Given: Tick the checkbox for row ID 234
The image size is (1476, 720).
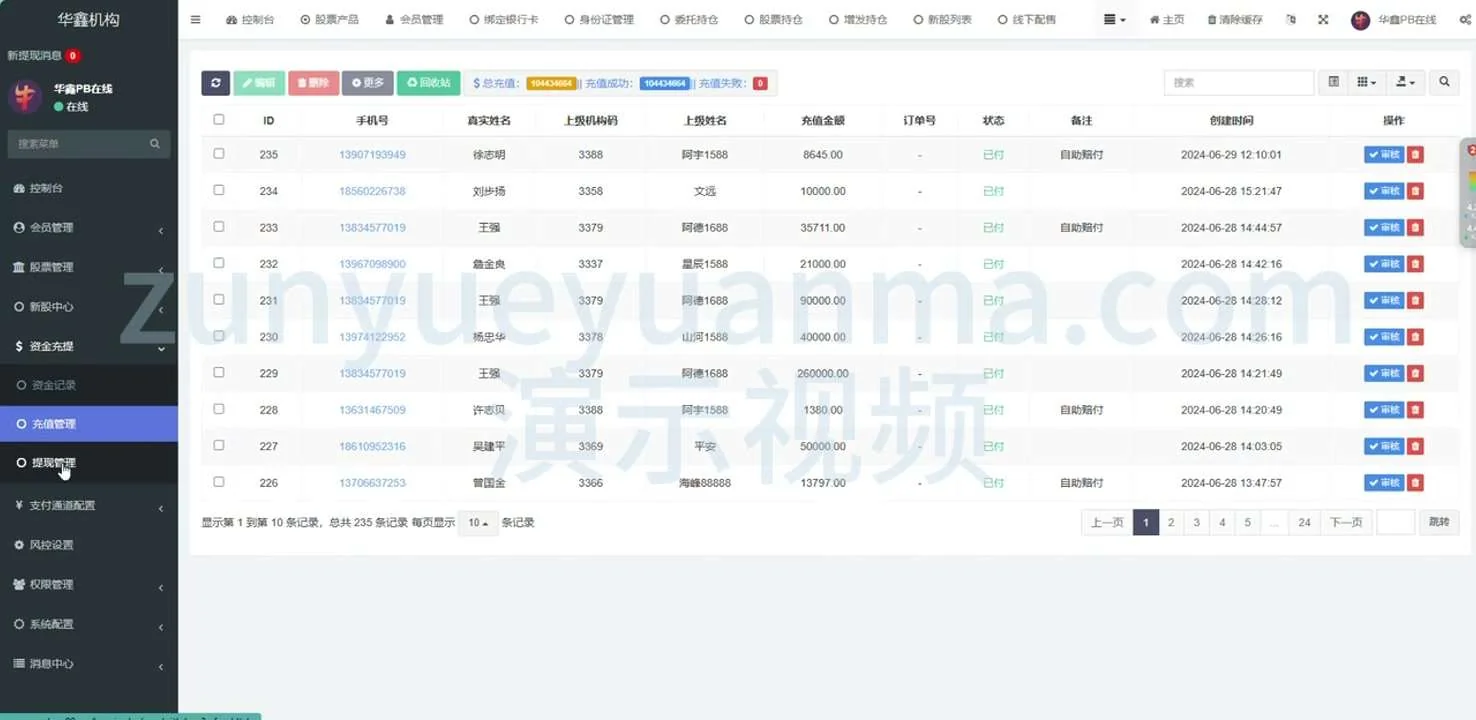Looking at the screenshot, I should pyautogui.click(x=219, y=190).
